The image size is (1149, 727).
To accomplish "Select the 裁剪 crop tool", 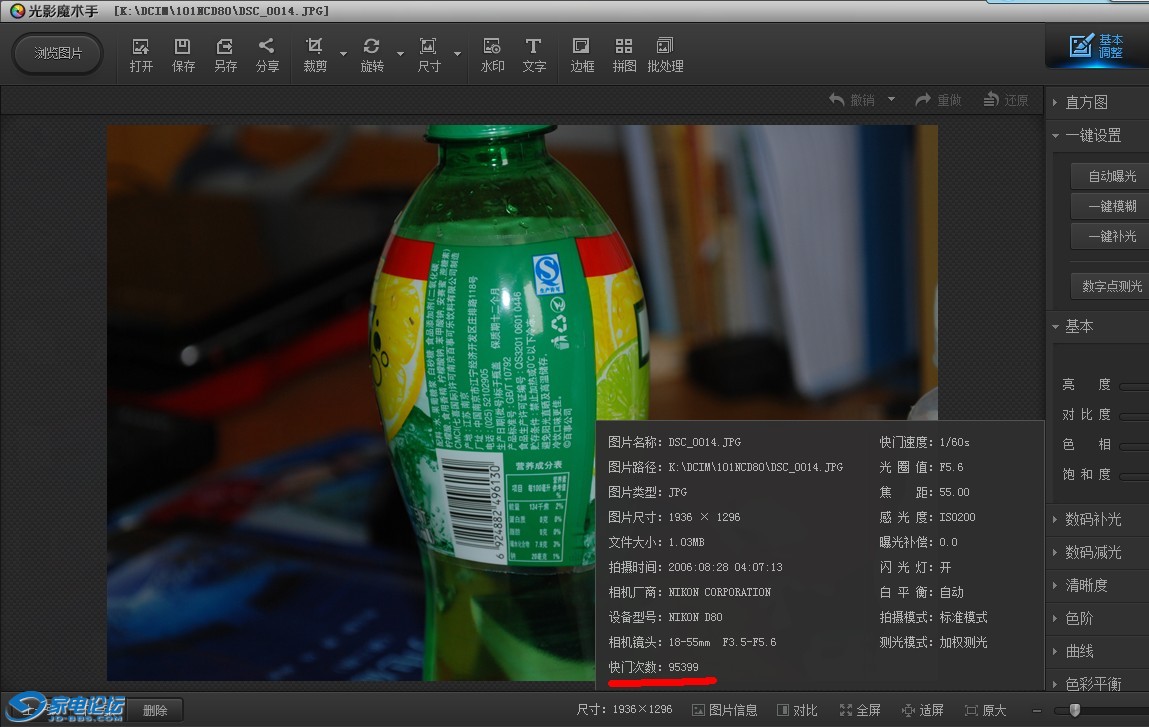I will (313, 53).
